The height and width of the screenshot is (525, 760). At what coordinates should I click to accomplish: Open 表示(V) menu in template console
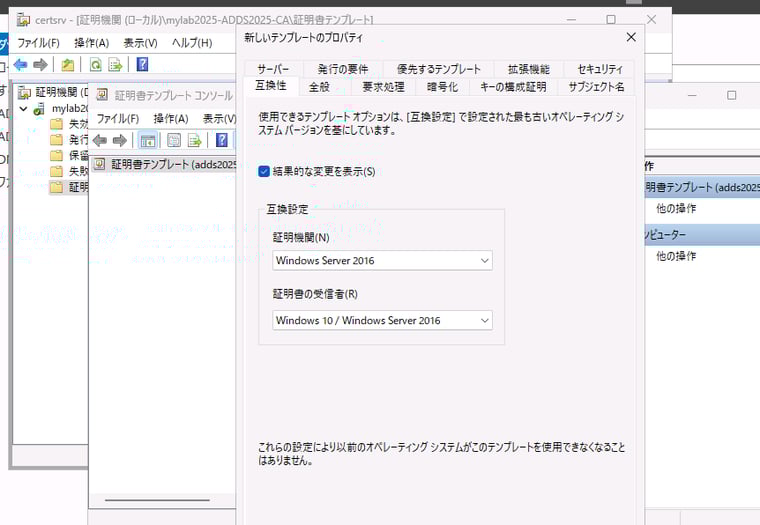coord(220,119)
